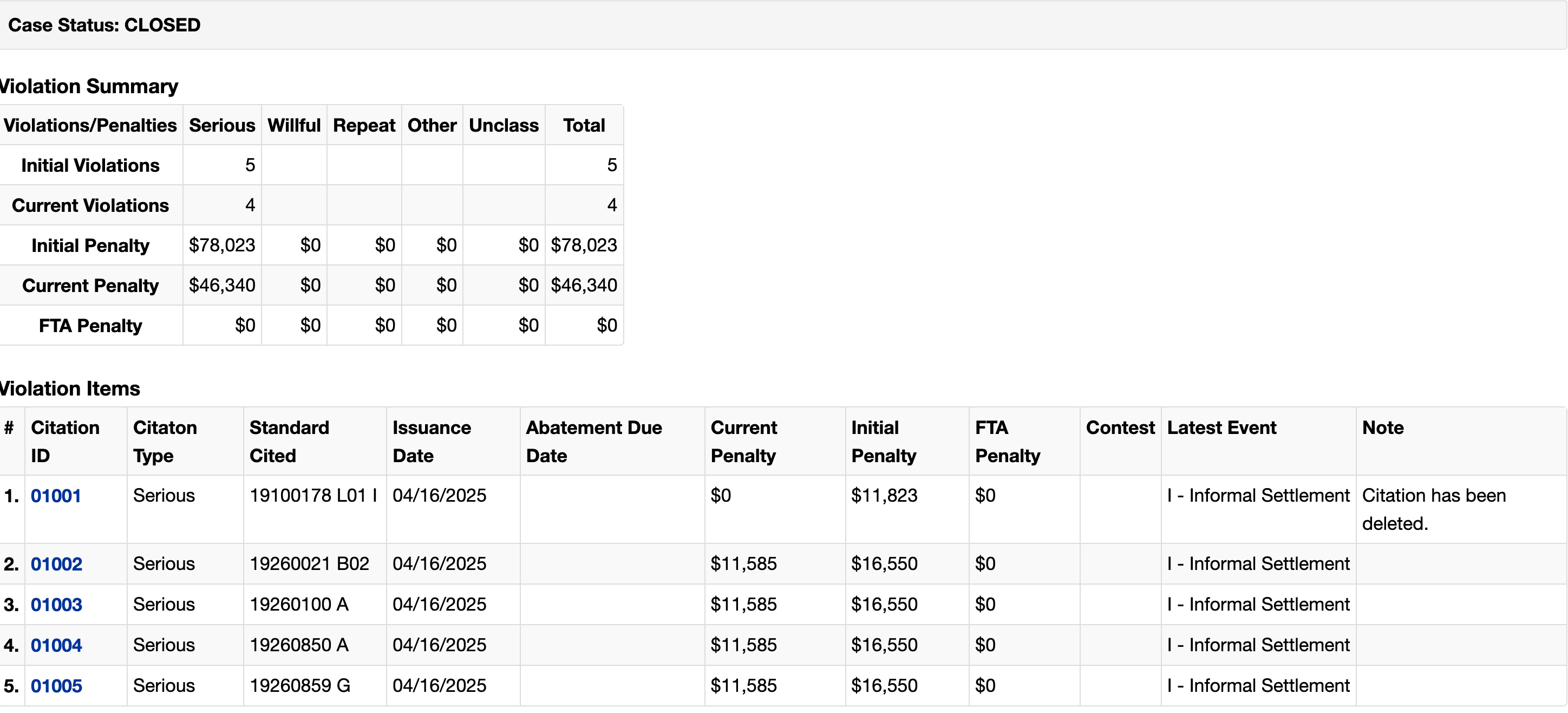Click the Unclass column header
The width and height of the screenshot is (1568, 713).
pyautogui.click(x=504, y=126)
